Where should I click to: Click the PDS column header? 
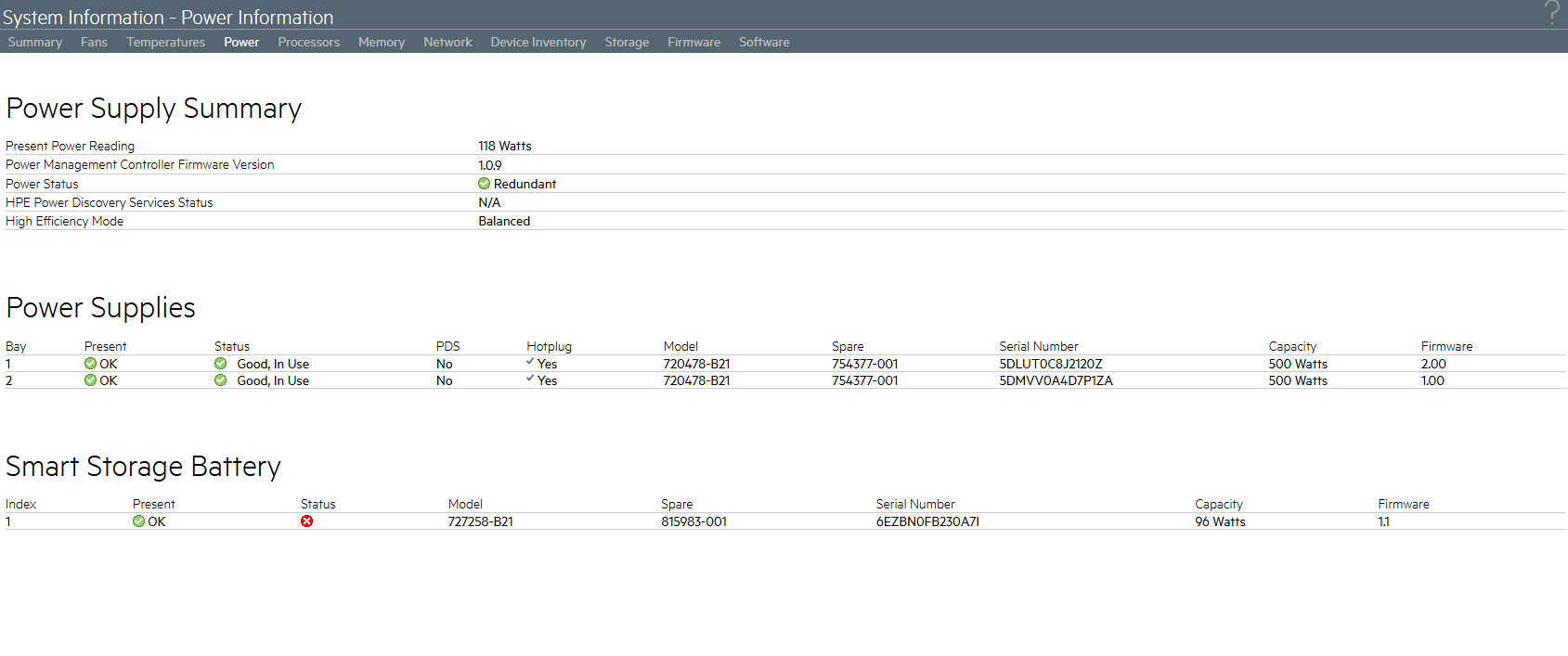coord(448,346)
